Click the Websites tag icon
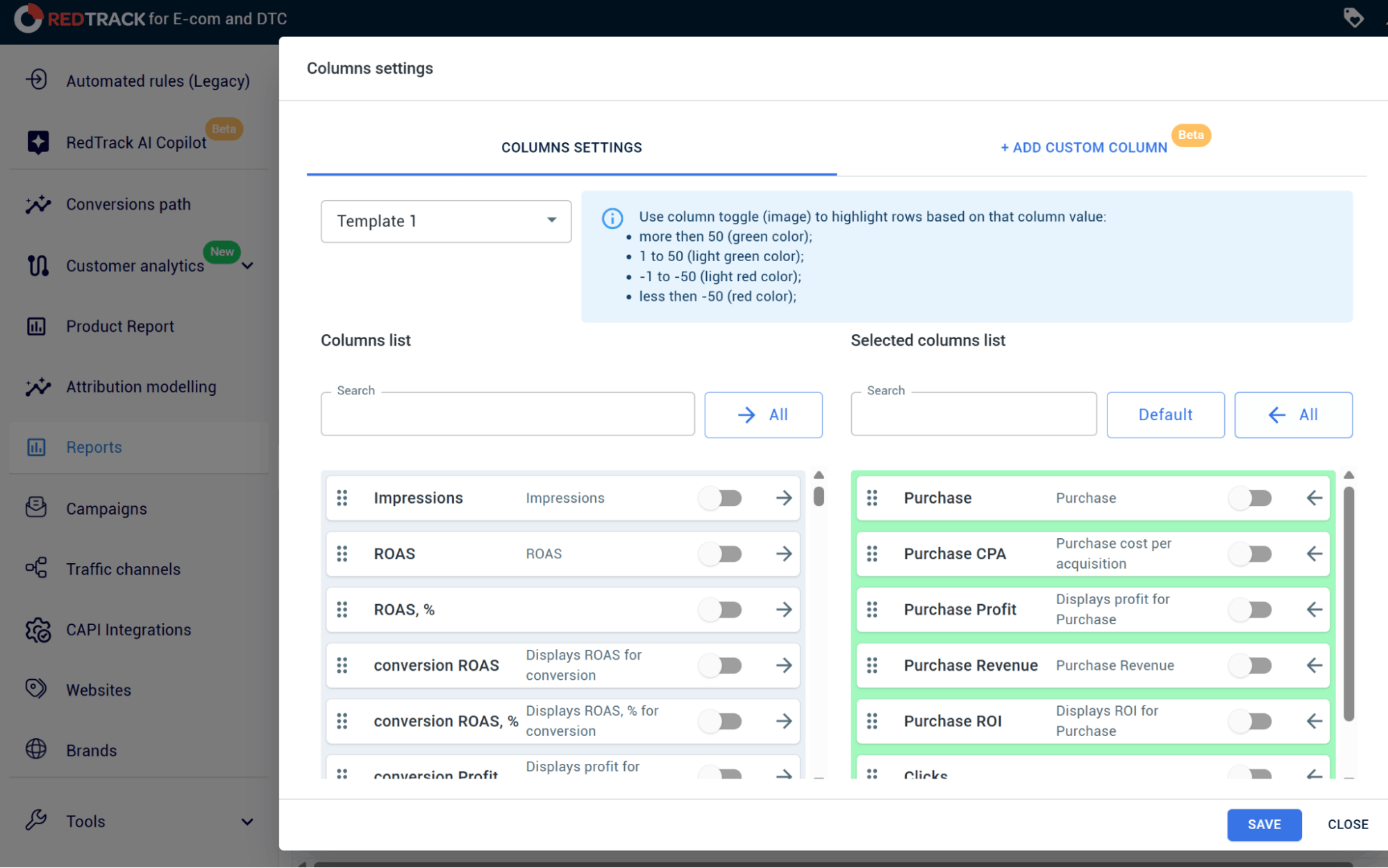The image size is (1388, 868). (37, 689)
